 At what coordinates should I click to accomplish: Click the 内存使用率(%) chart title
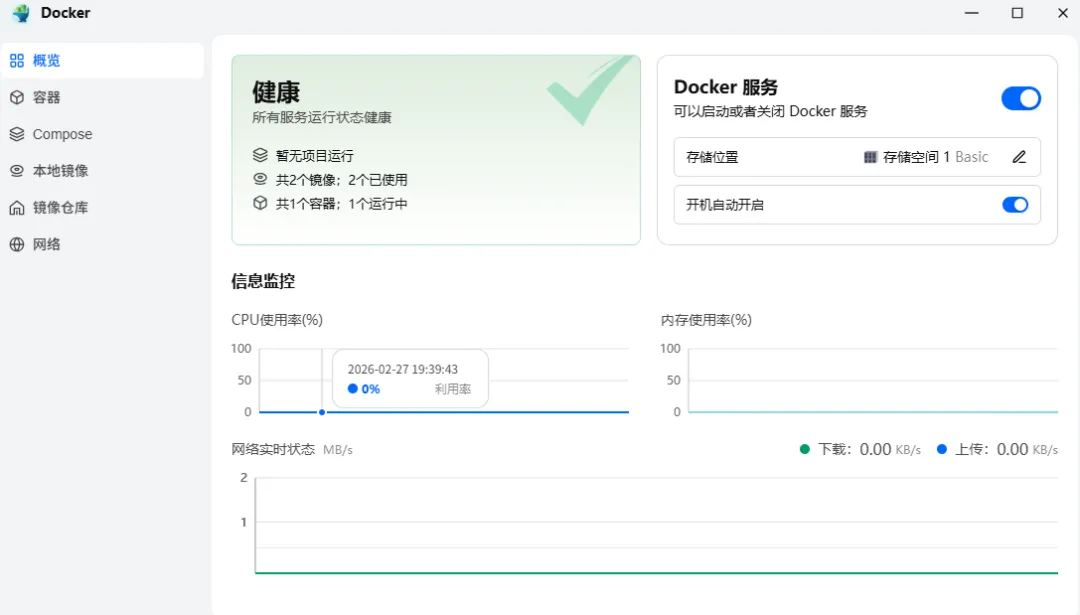[x=706, y=320]
